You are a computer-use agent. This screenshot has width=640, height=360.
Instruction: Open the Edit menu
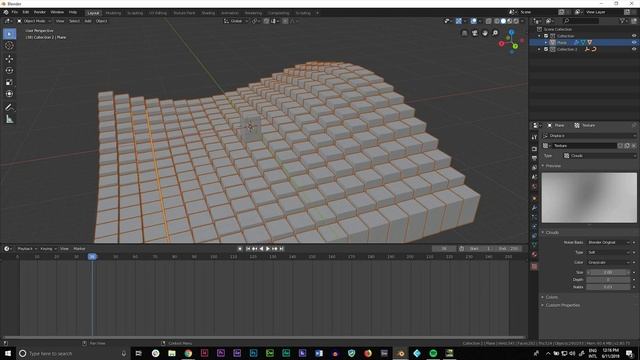(26, 13)
